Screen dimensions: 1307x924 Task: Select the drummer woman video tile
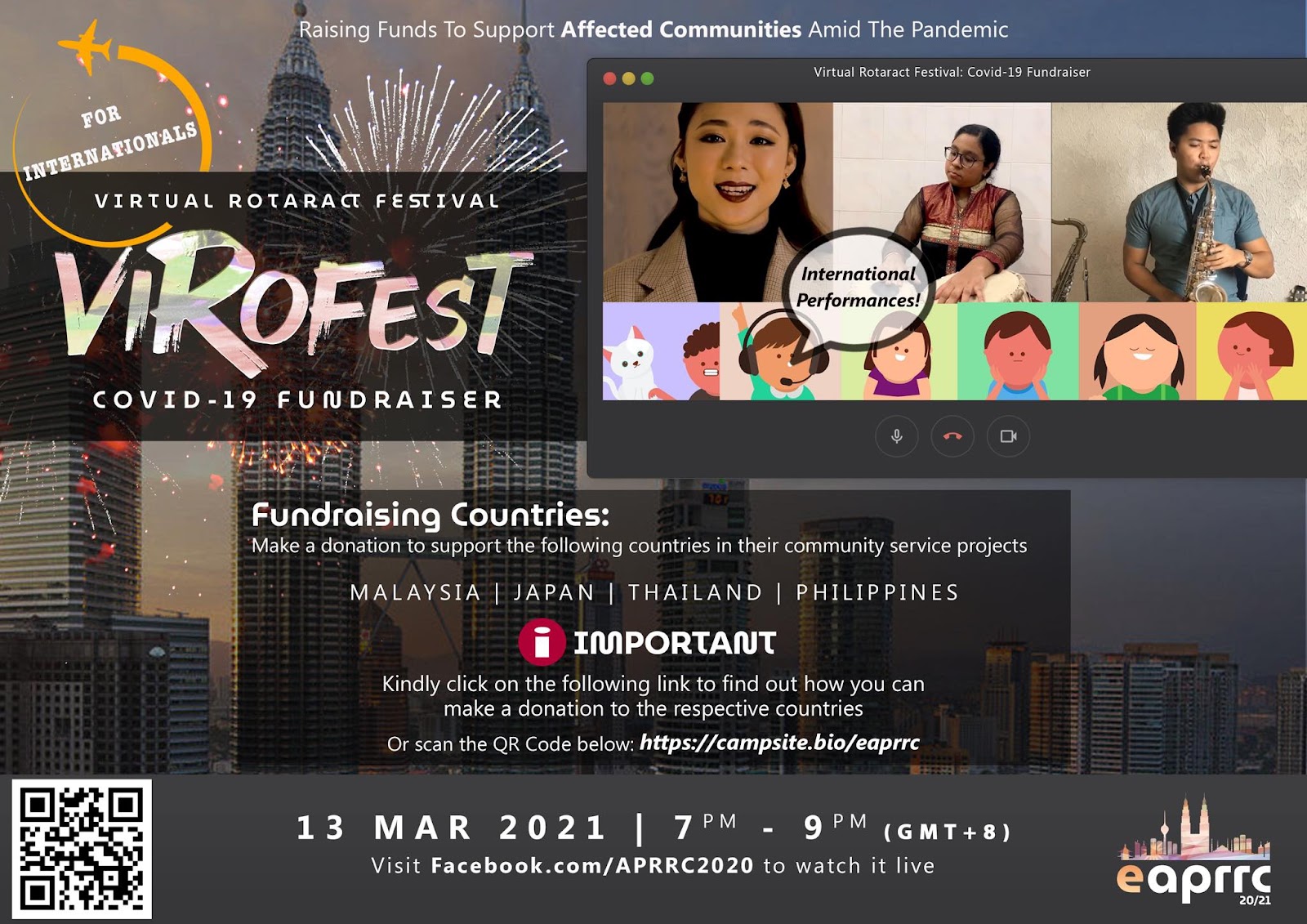click(x=942, y=202)
